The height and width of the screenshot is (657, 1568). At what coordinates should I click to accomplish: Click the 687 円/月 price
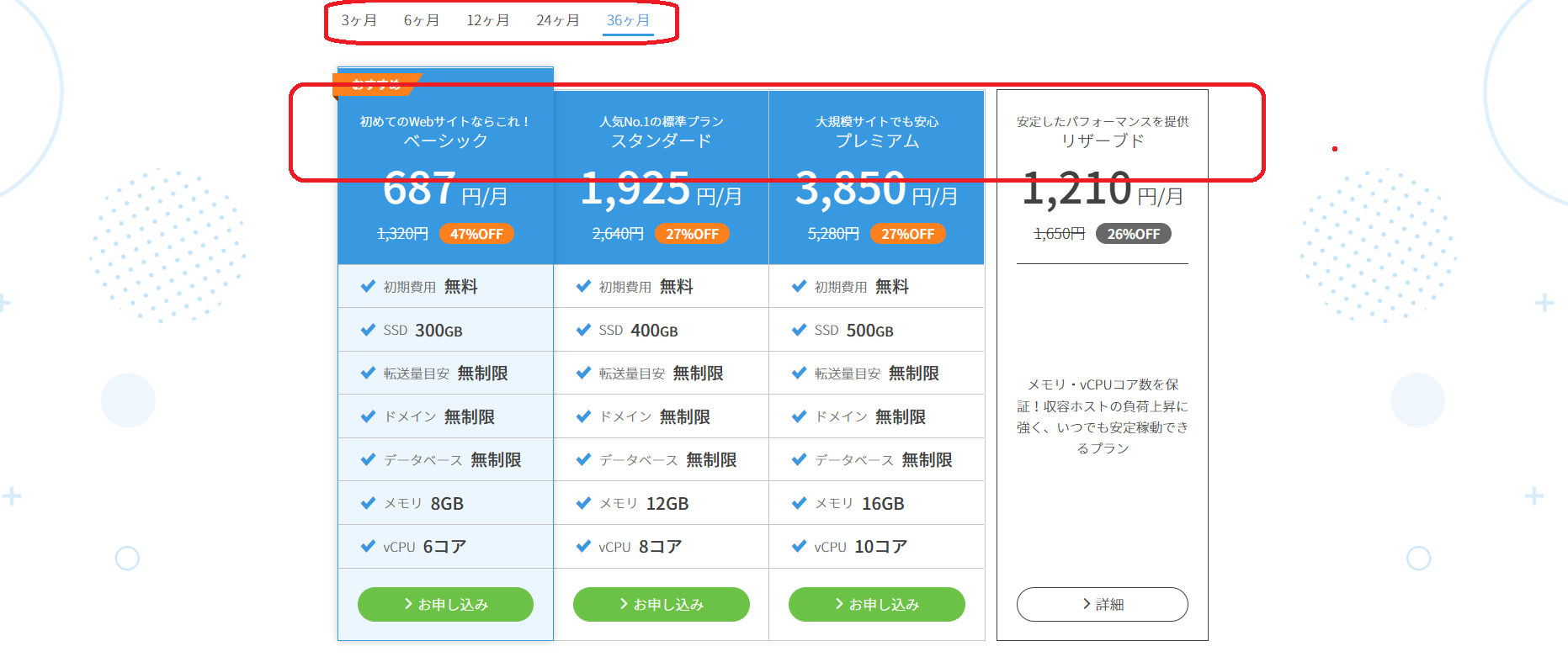(x=445, y=188)
